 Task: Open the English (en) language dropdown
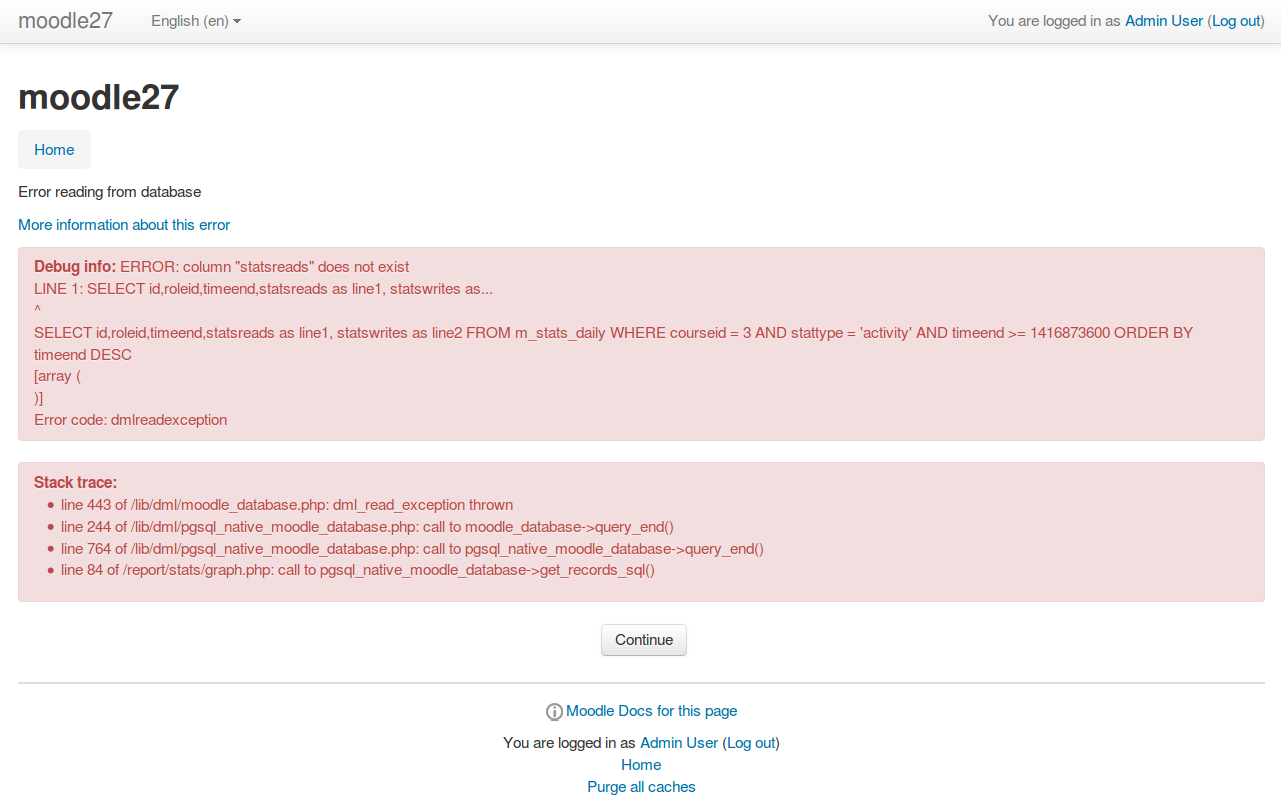(196, 21)
